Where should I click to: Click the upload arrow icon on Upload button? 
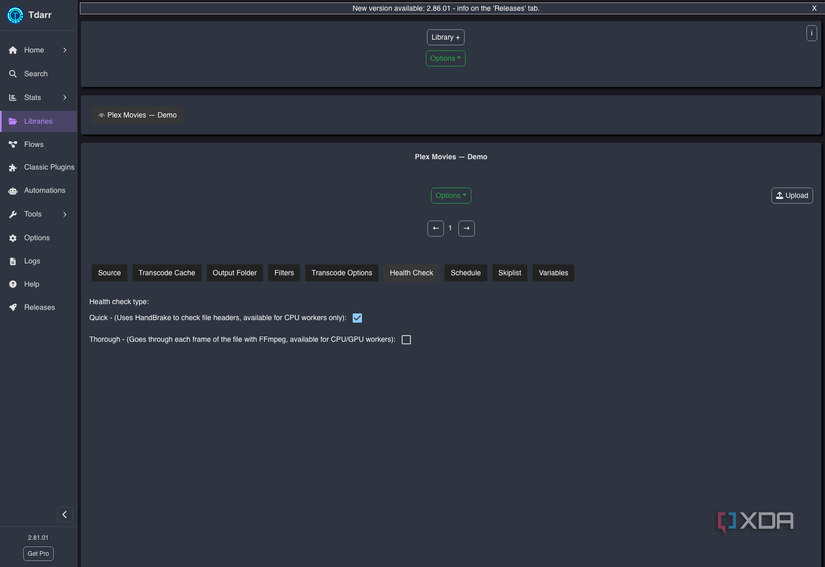click(779, 195)
